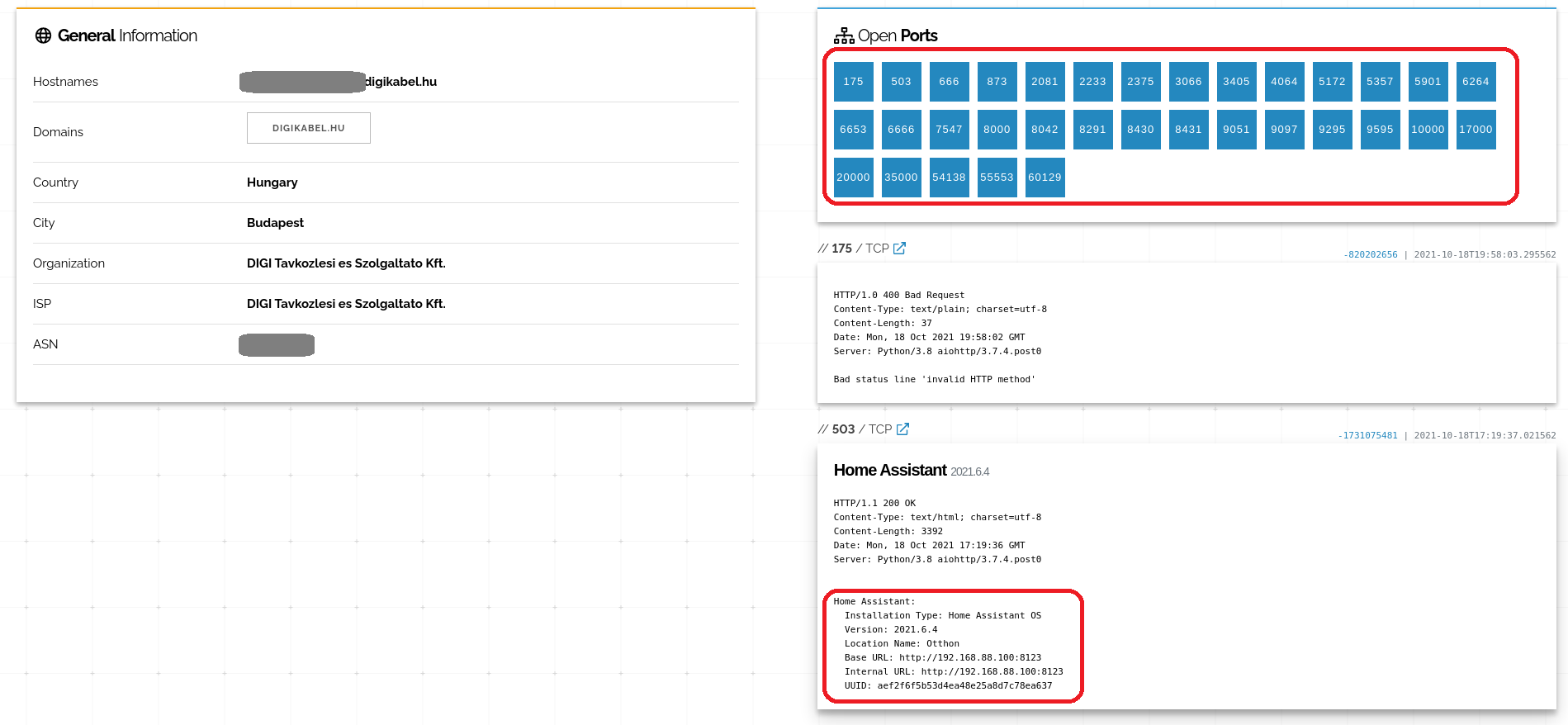
Task: Jump to port 8431
Action: 1189,130
